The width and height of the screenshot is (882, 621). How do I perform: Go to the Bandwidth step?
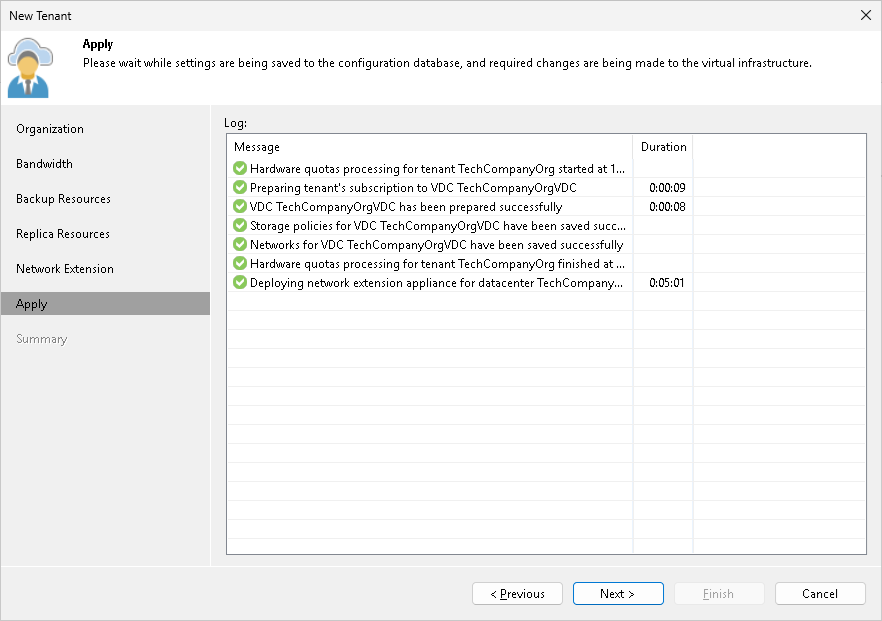(x=44, y=163)
